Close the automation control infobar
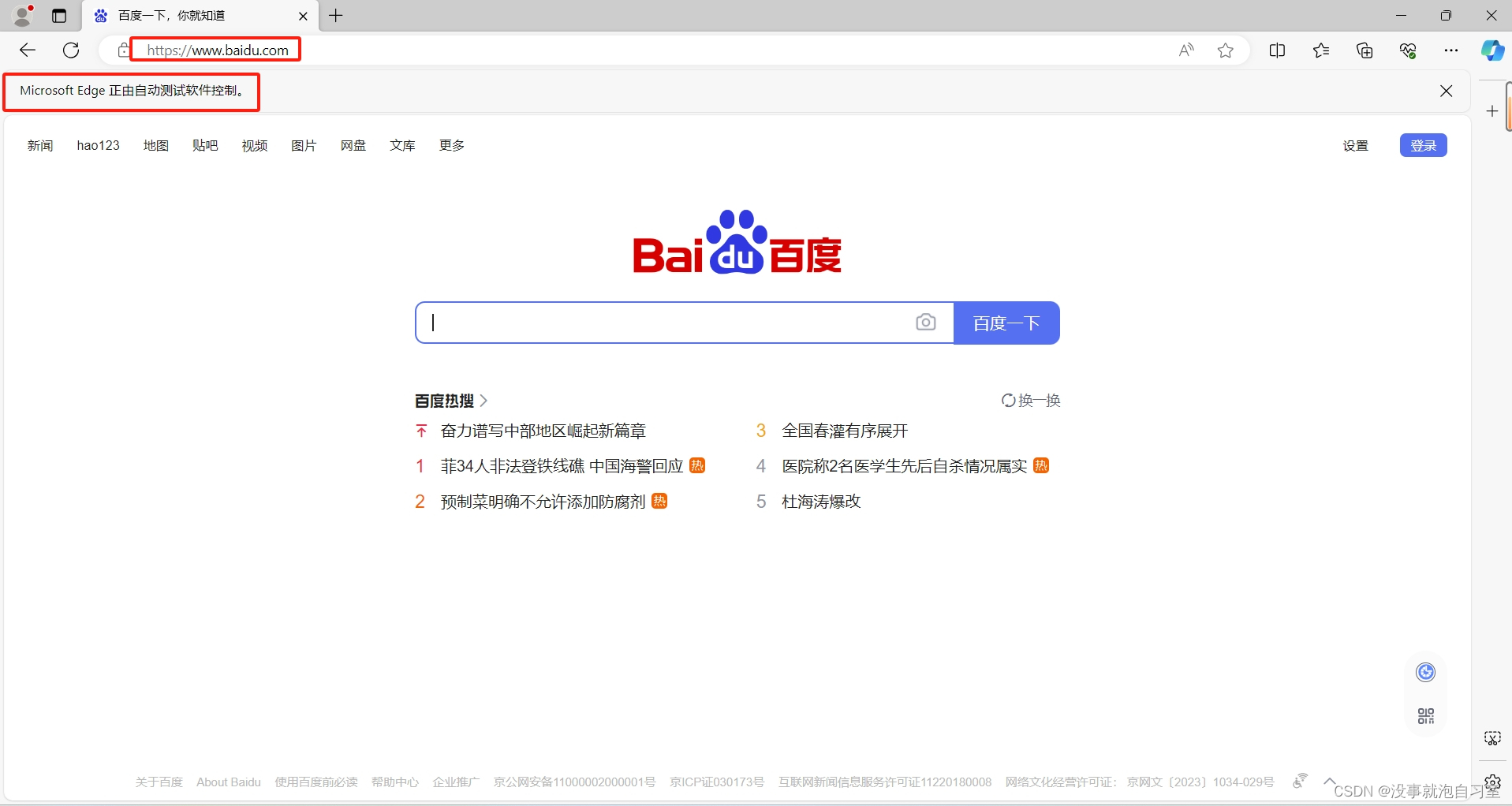This screenshot has width=1512, height=806. [x=1447, y=91]
